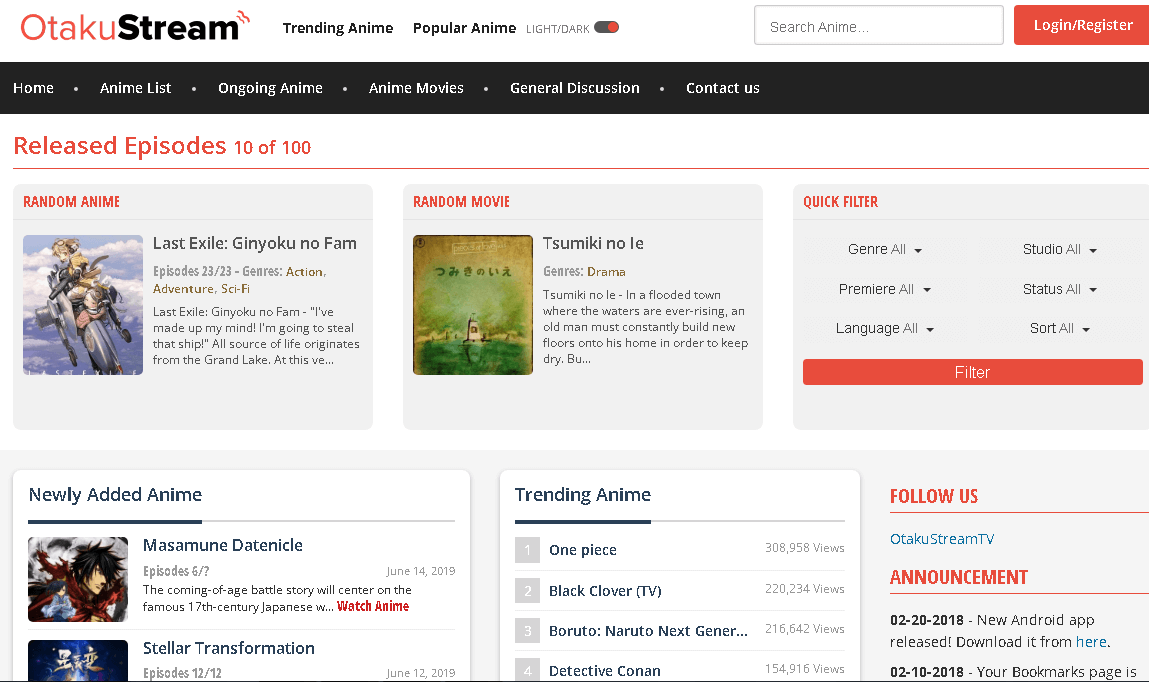Toggle the Light/Dark mode switch
The width and height of the screenshot is (1149, 682).
coord(606,28)
